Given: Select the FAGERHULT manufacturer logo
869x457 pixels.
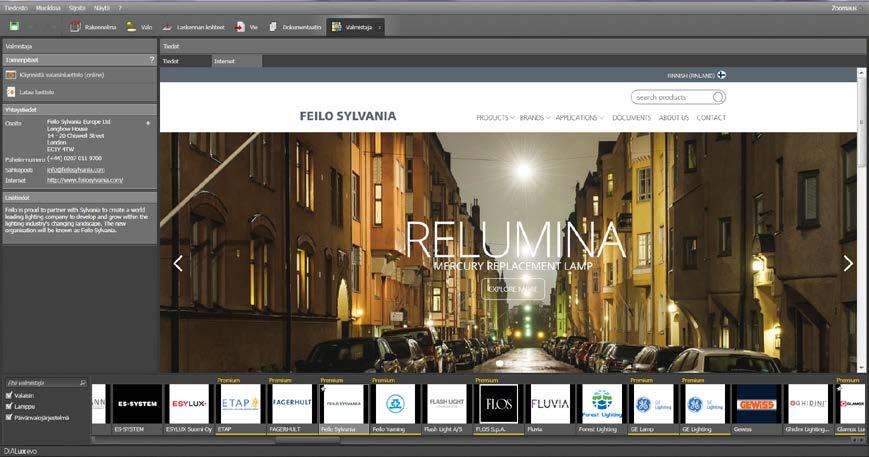Looking at the screenshot, I should [292, 404].
